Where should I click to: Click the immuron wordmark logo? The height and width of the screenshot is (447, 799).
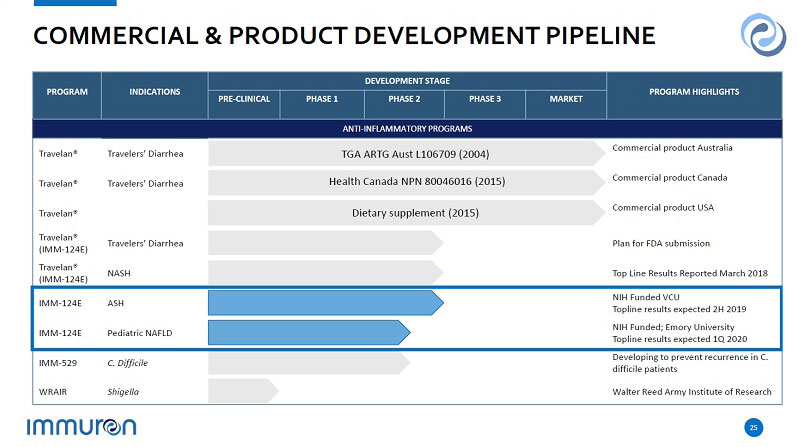[x=82, y=427]
